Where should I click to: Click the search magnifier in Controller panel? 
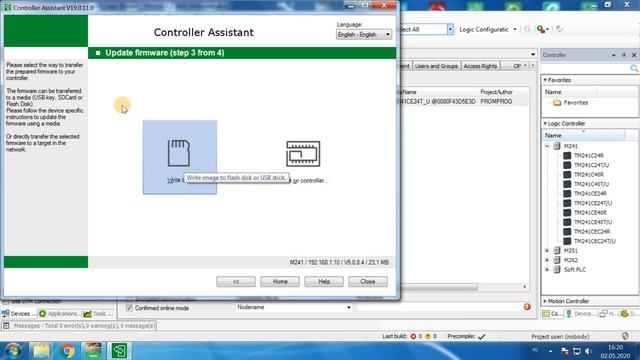(x=634, y=69)
